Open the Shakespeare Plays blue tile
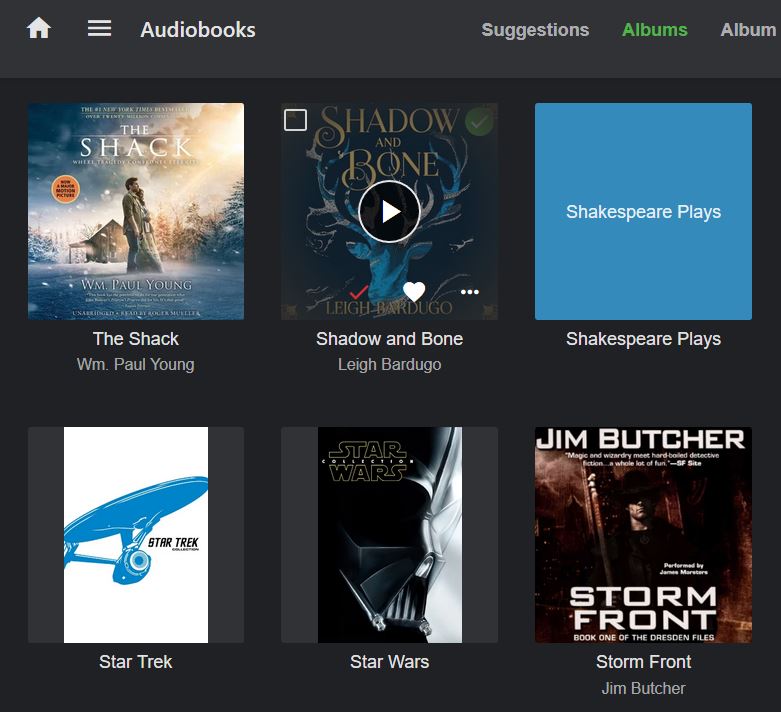Viewport: 781px width, 712px height. 643,211
